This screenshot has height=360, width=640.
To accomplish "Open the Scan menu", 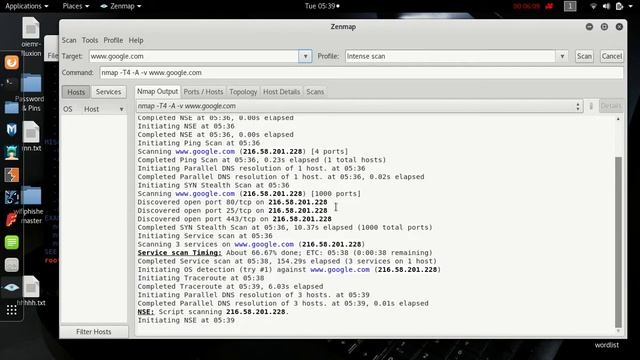I will pos(69,40).
